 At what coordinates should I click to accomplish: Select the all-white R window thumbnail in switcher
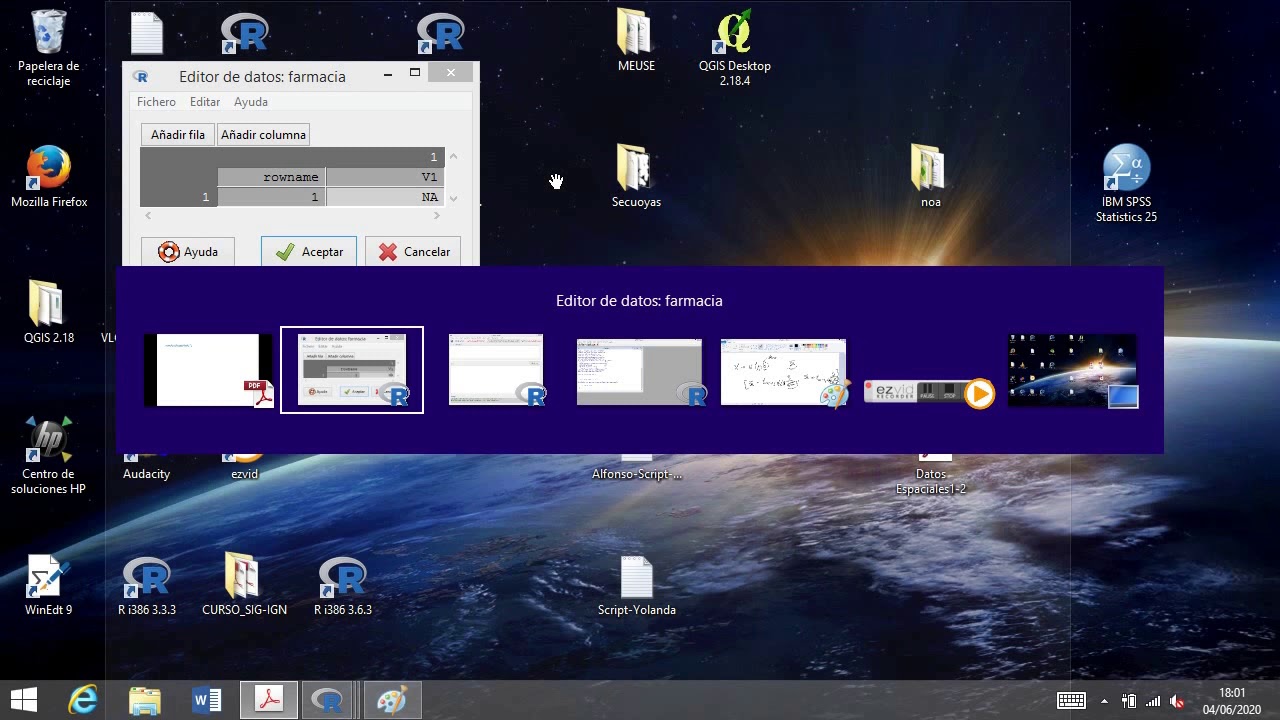coord(496,370)
